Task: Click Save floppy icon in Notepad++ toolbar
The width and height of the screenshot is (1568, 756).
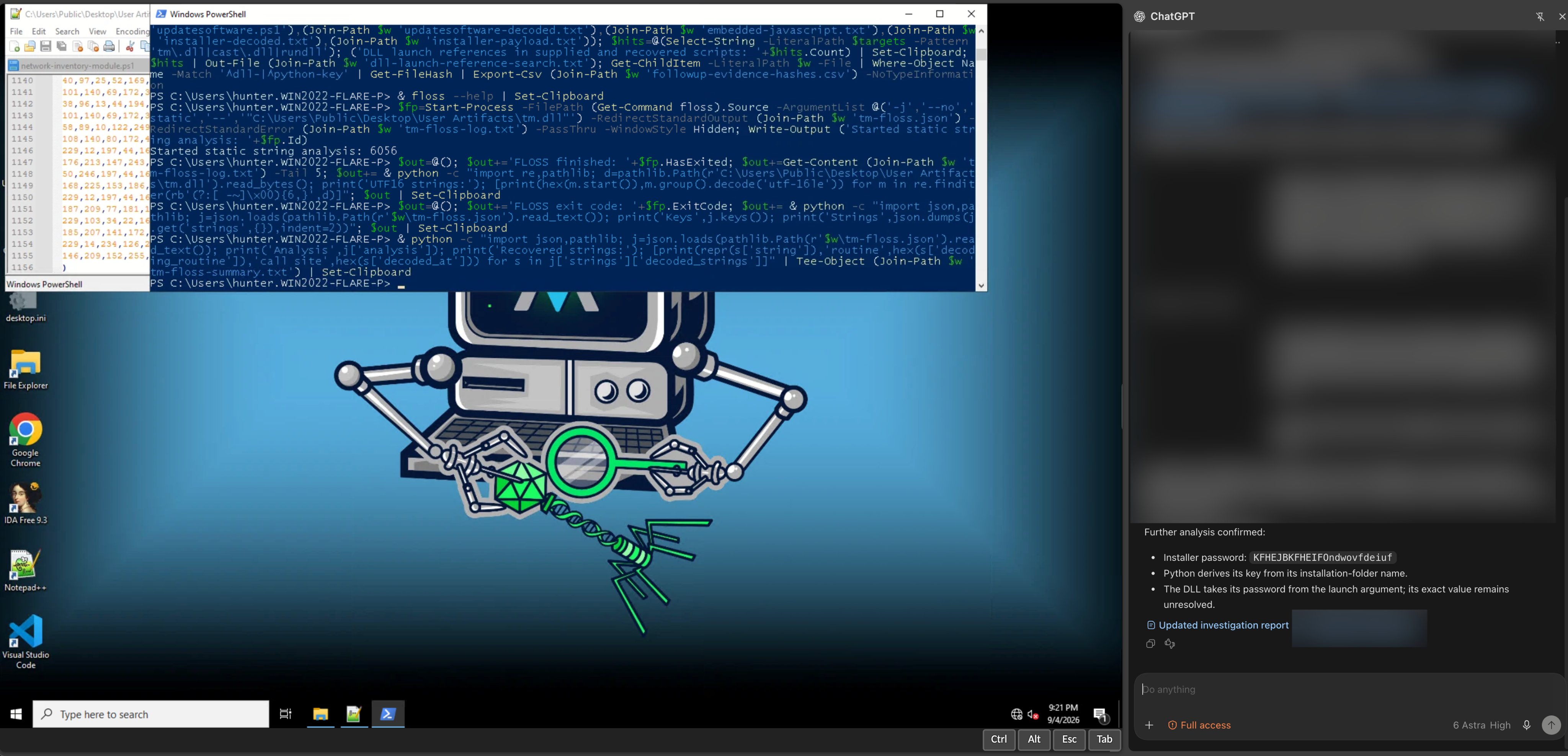Action: coord(45,46)
